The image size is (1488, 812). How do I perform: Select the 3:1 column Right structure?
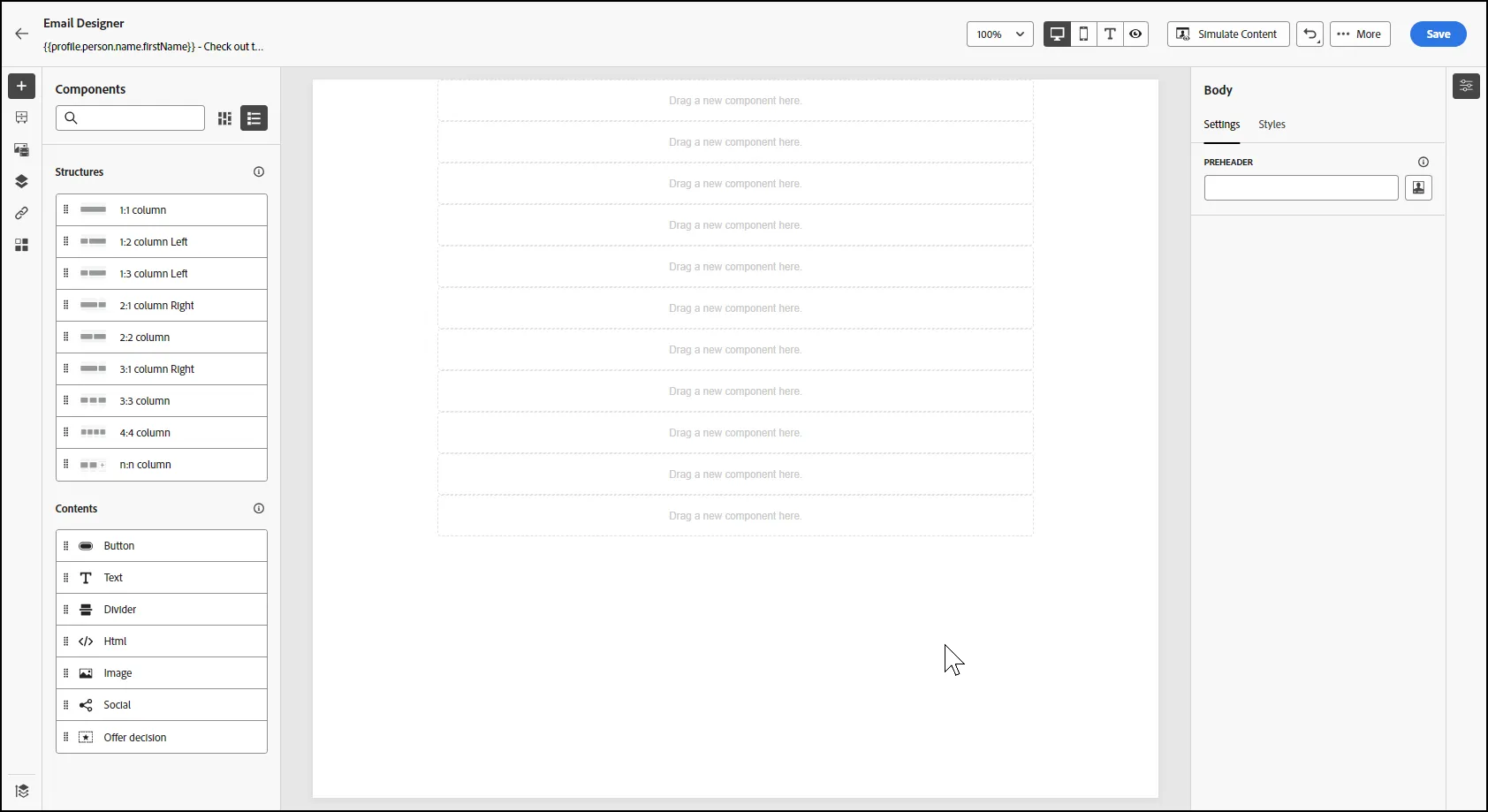162,369
